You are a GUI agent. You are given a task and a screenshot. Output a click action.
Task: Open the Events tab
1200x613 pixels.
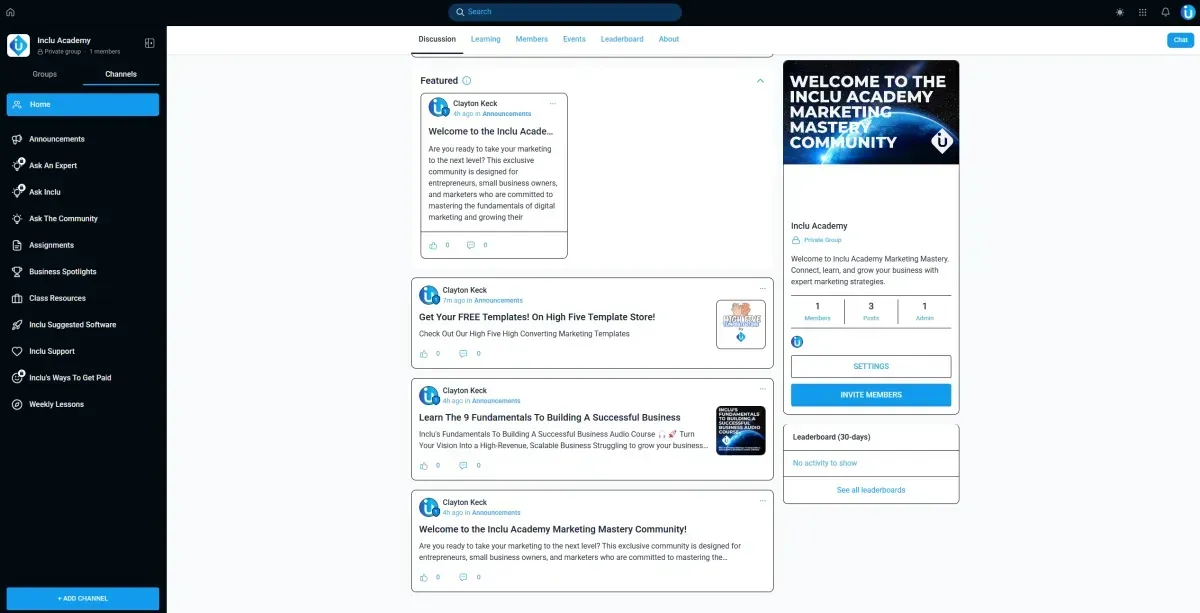(x=574, y=39)
